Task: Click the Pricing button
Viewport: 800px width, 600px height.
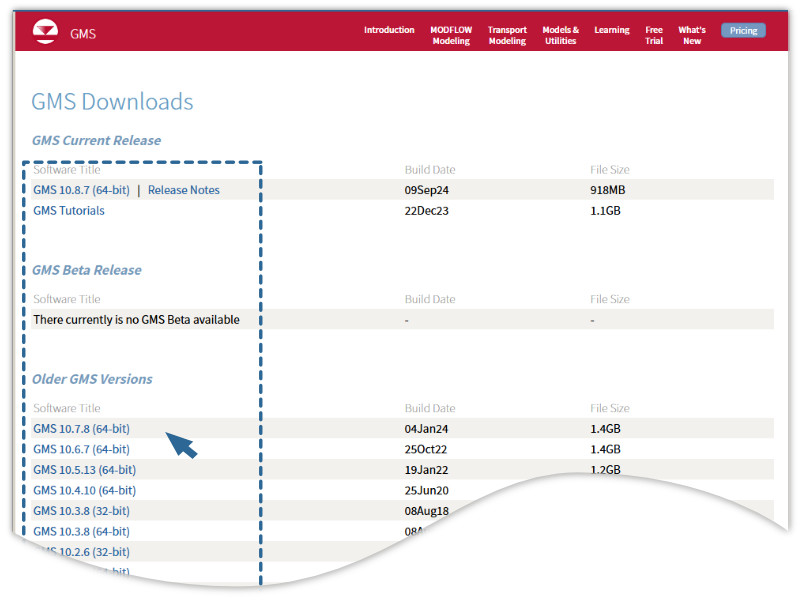Action: [743, 31]
